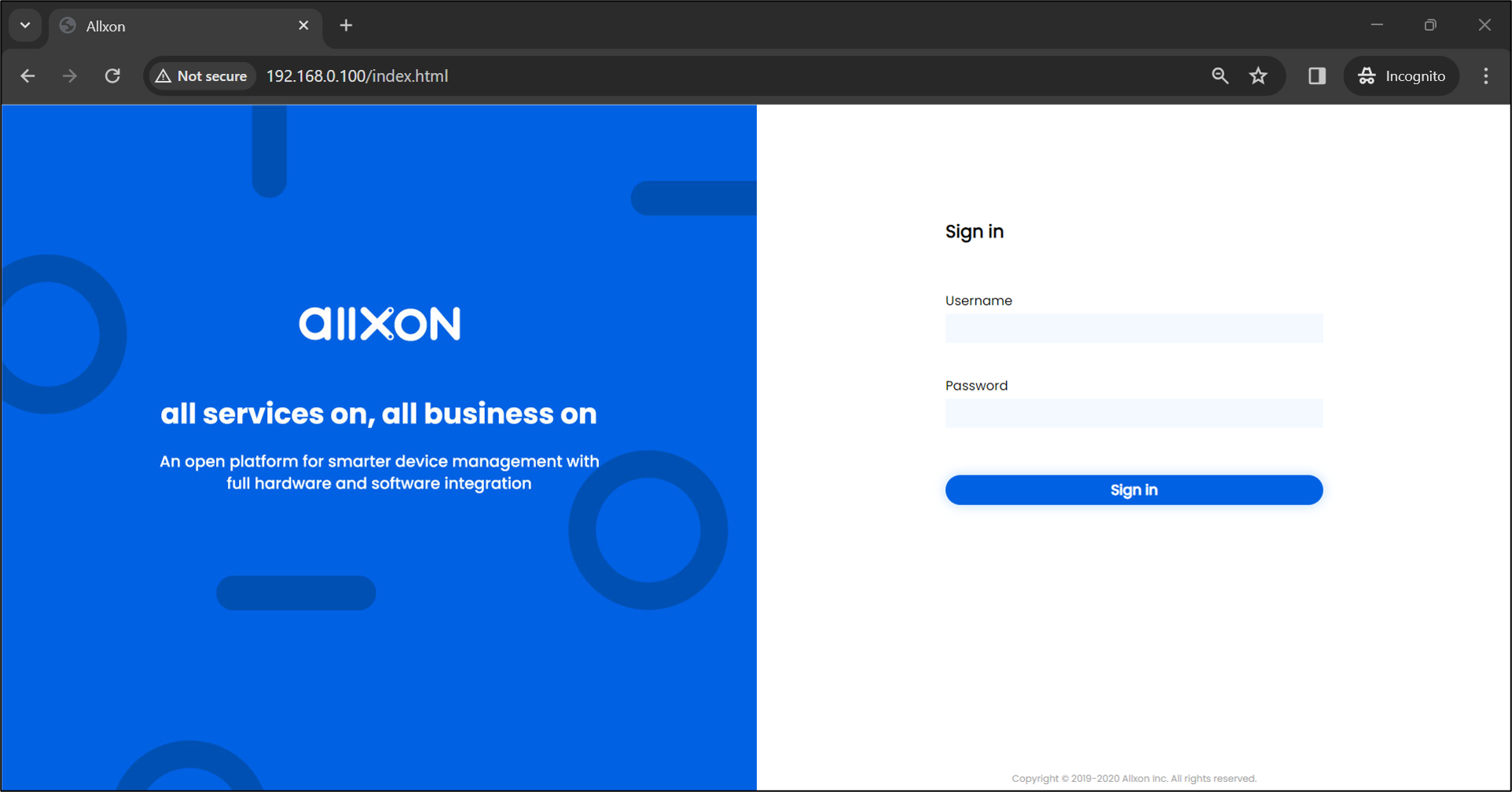Bookmark this page with the star icon

(x=1258, y=76)
